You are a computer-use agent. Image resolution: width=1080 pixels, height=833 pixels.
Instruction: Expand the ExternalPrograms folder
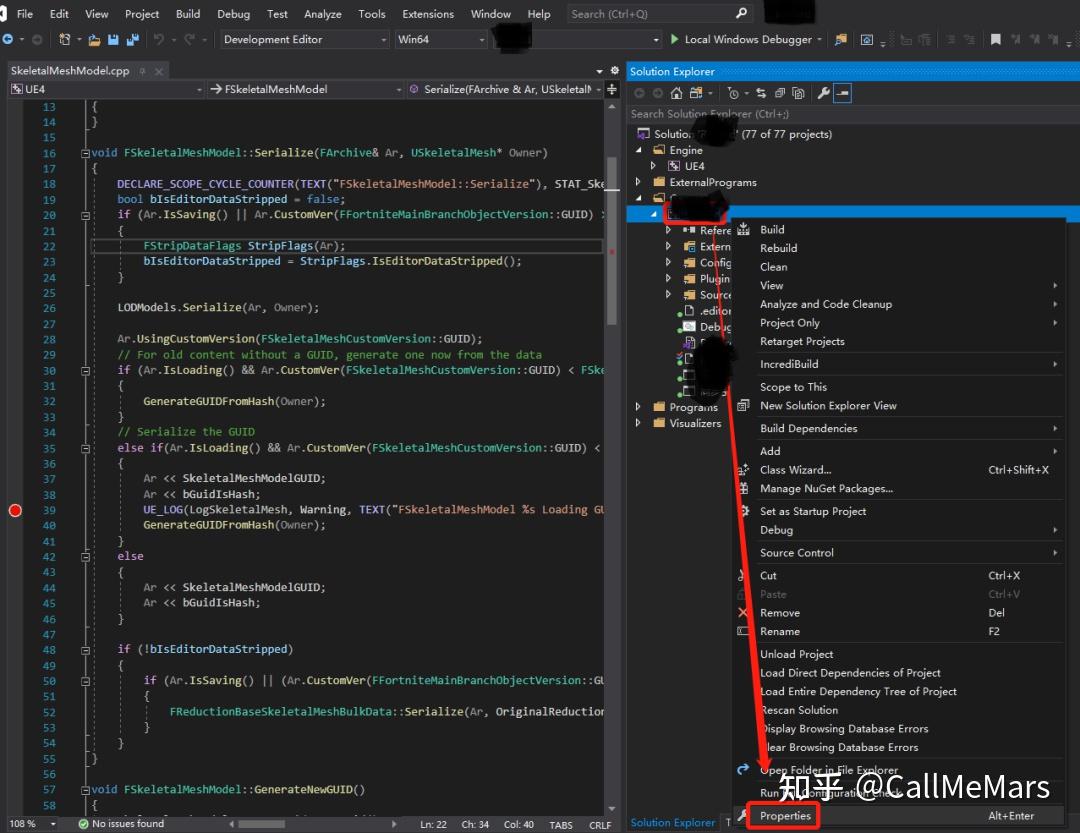pos(638,182)
